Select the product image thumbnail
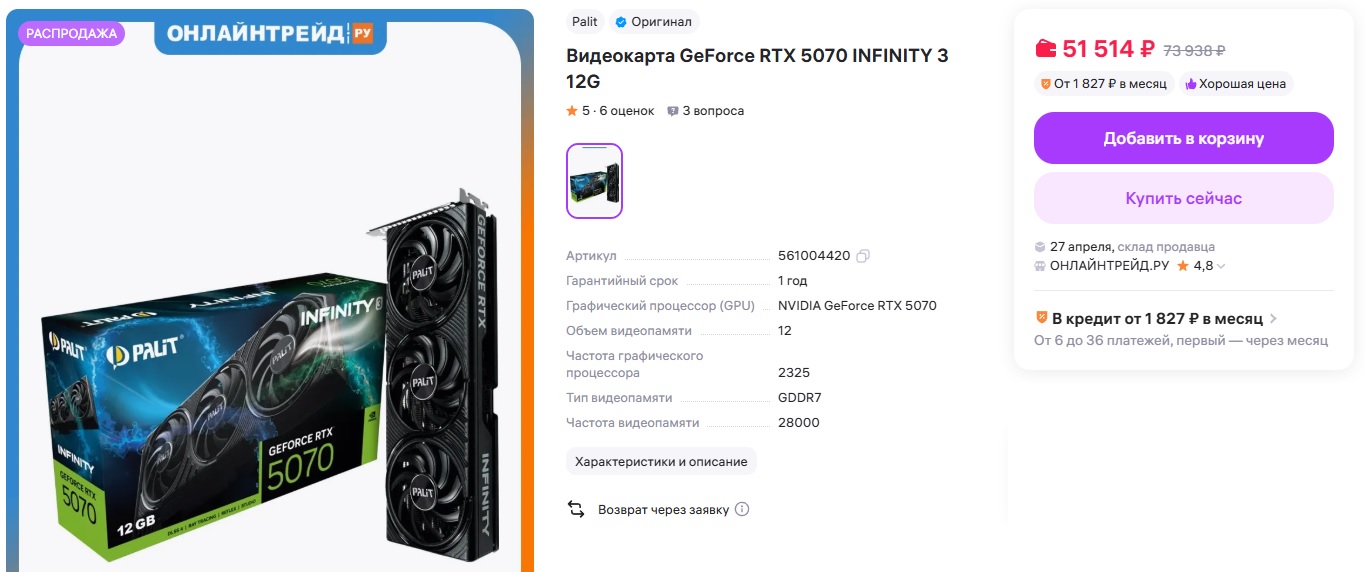Screen dimensions: 1365x572 point(594,181)
